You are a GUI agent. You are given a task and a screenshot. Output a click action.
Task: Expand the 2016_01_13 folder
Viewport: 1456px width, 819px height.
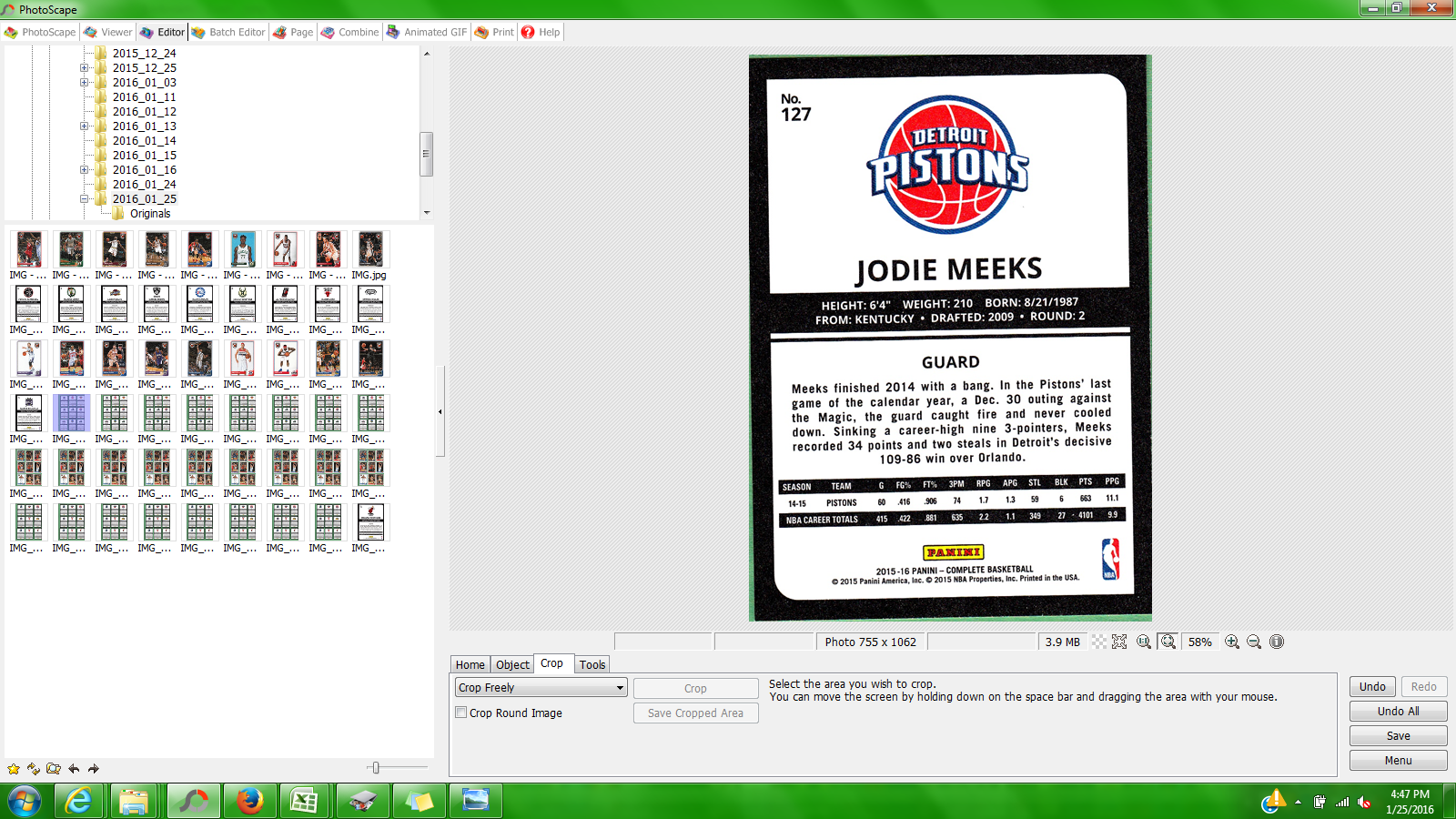(x=84, y=126)
